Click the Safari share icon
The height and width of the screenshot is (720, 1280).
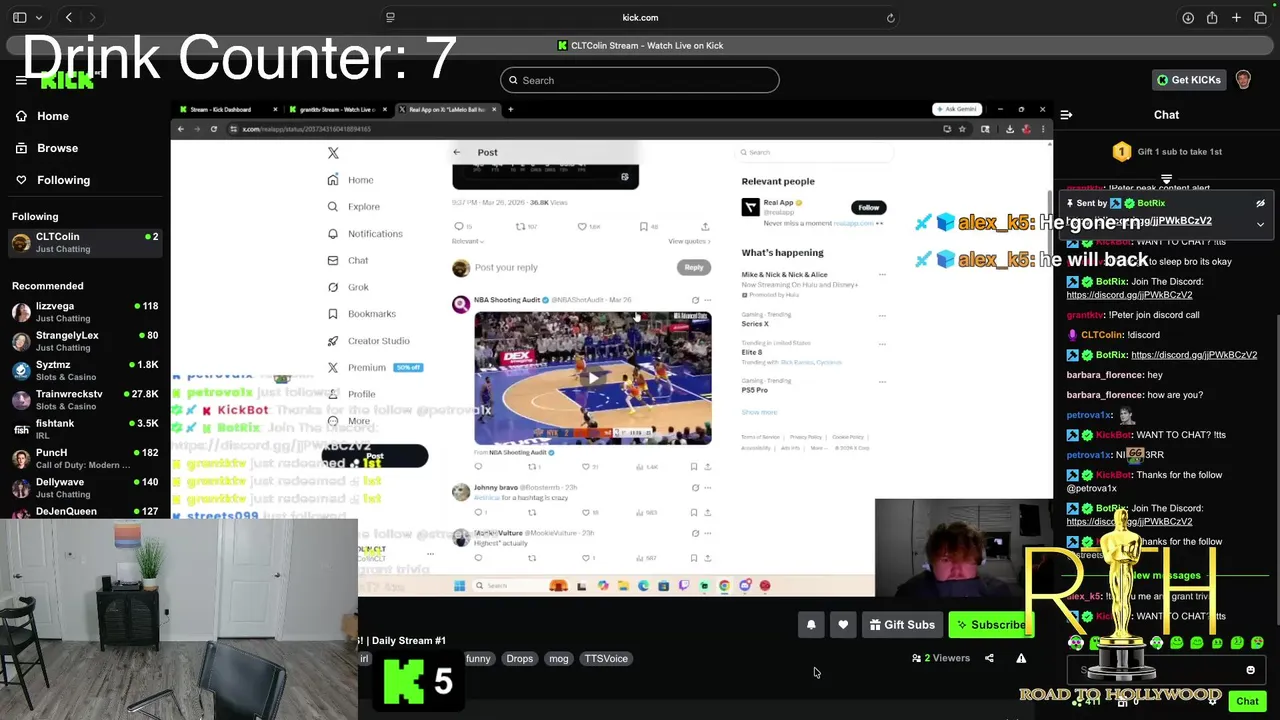[1212, 17]
